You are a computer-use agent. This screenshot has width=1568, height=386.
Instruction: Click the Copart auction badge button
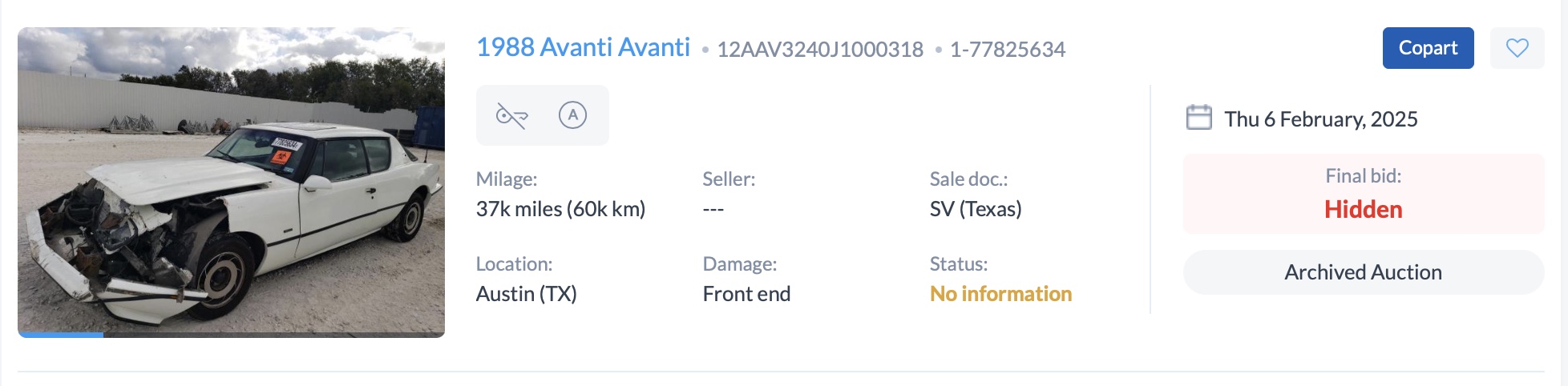pos(1428,48)
